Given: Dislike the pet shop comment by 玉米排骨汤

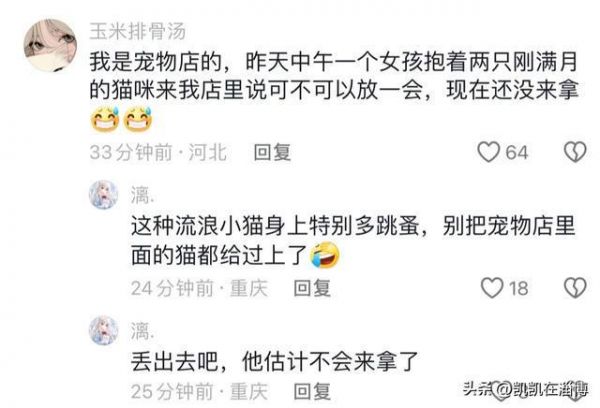Looking at the screenshot, I should tap(575, 152).
